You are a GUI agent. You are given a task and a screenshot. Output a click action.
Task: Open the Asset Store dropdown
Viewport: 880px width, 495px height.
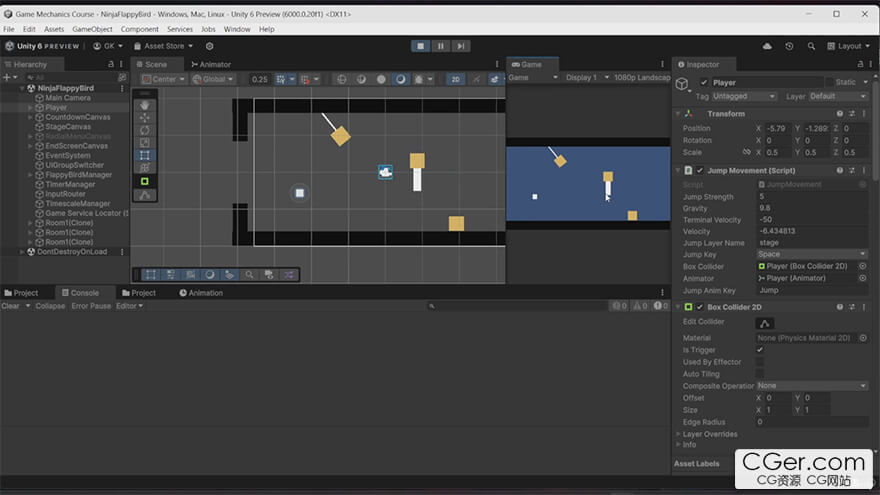(163, 46)
